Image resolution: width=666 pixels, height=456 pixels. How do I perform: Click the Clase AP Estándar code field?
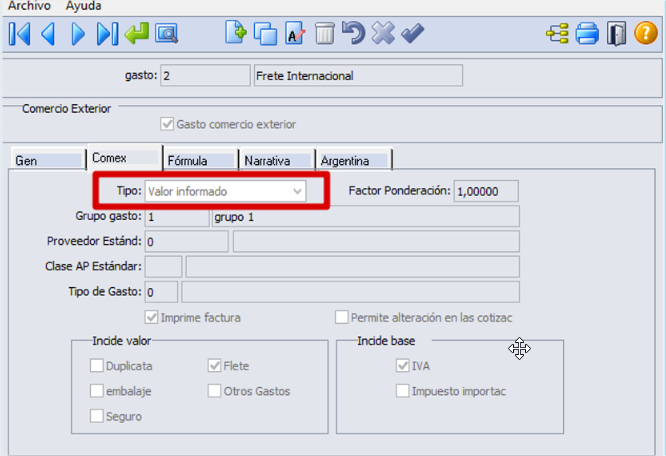tap(164, 267)
